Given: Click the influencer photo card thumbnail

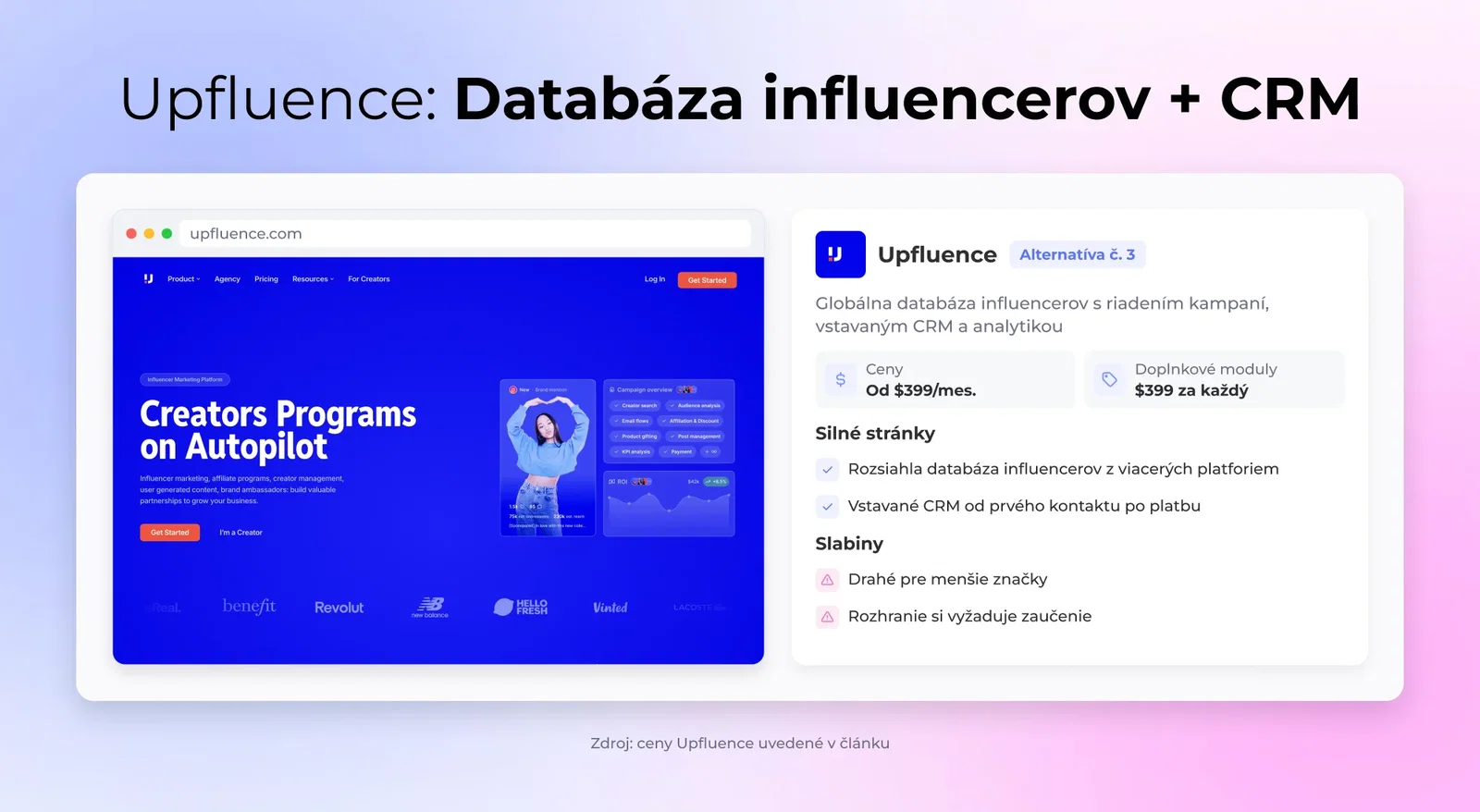Looking at the screenshot, I should 548,458.
